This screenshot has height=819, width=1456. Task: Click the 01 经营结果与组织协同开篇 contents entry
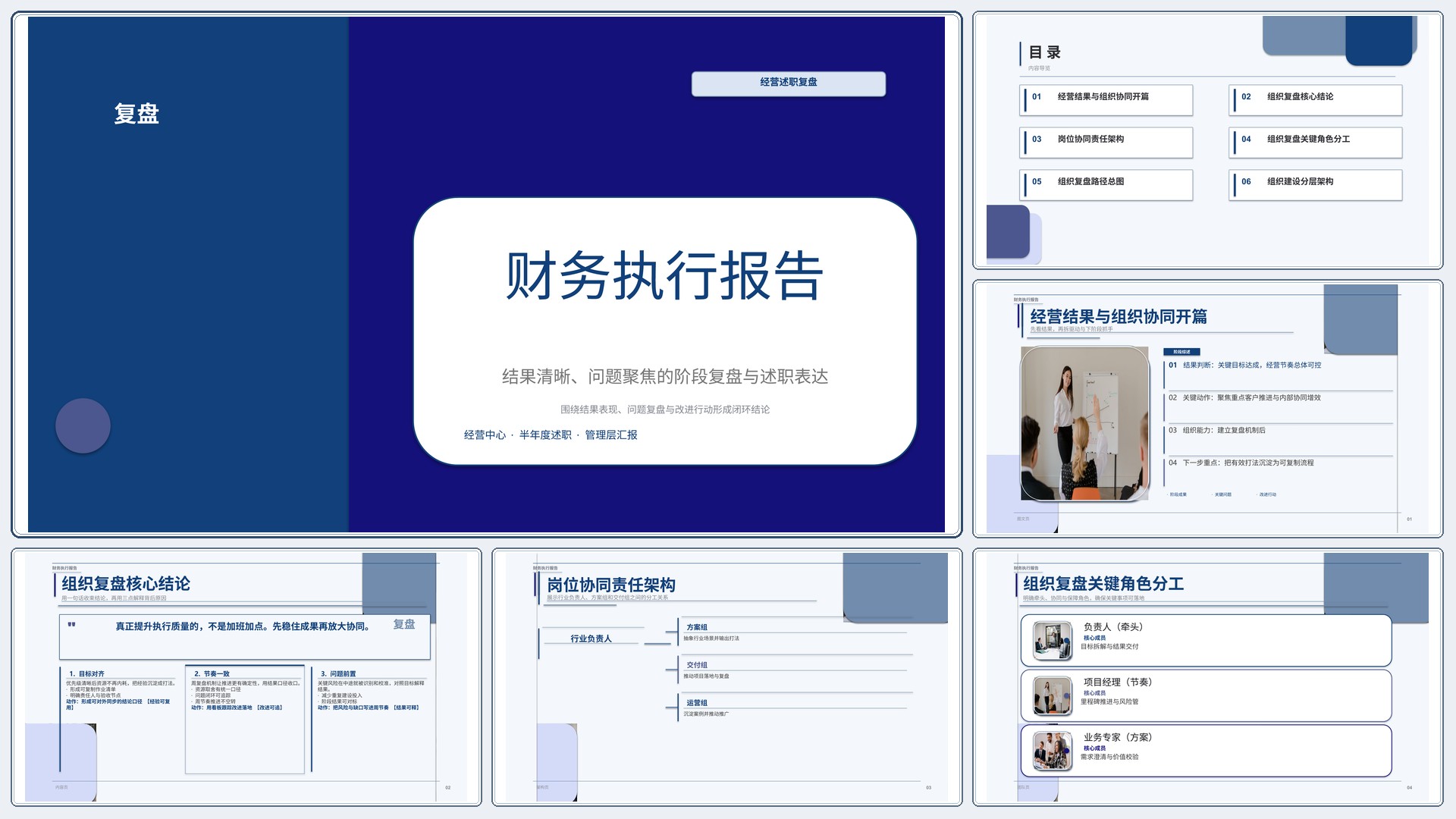[1106, 99]
